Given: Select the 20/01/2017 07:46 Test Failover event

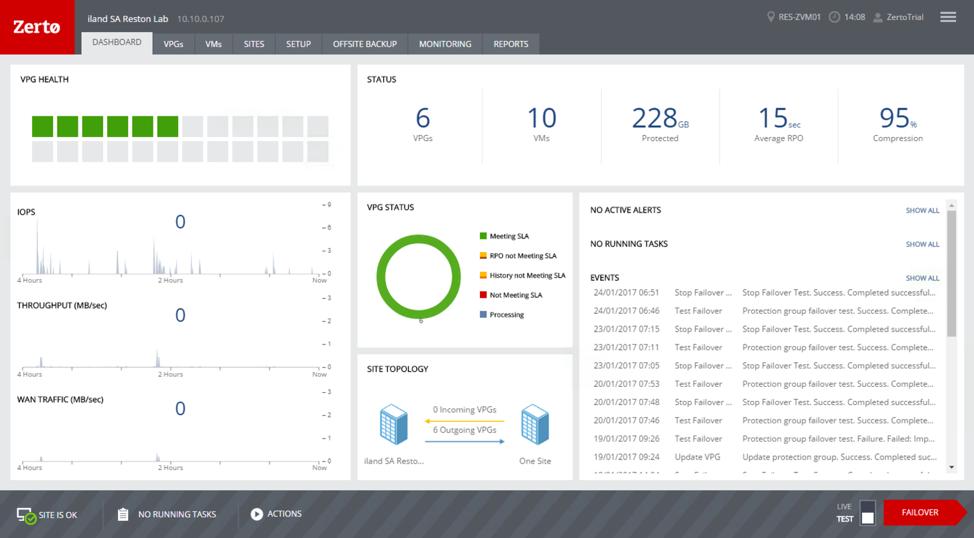Looking at the screenshot, I should [764, 421].
